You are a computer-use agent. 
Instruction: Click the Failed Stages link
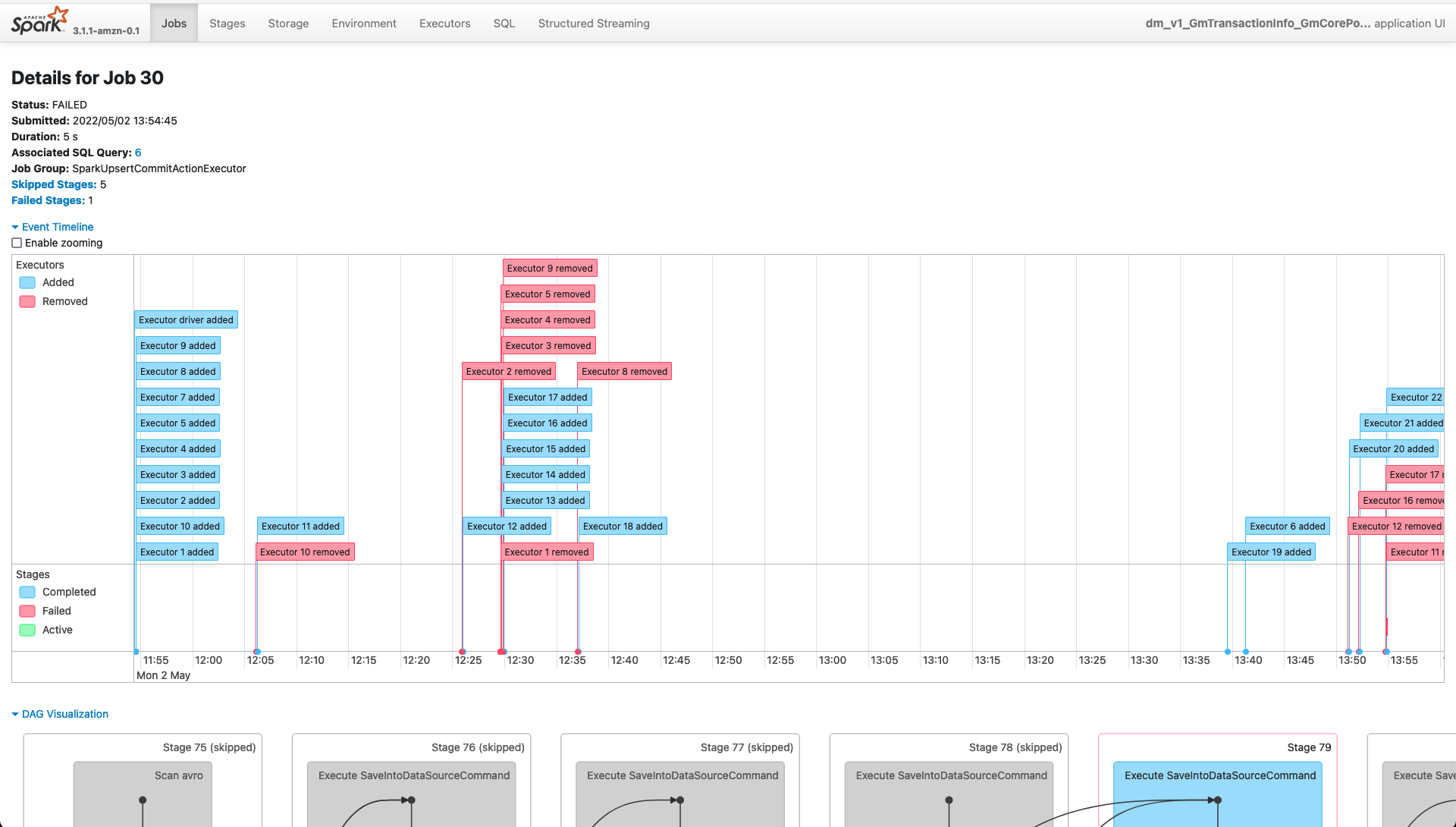point(48,200)
